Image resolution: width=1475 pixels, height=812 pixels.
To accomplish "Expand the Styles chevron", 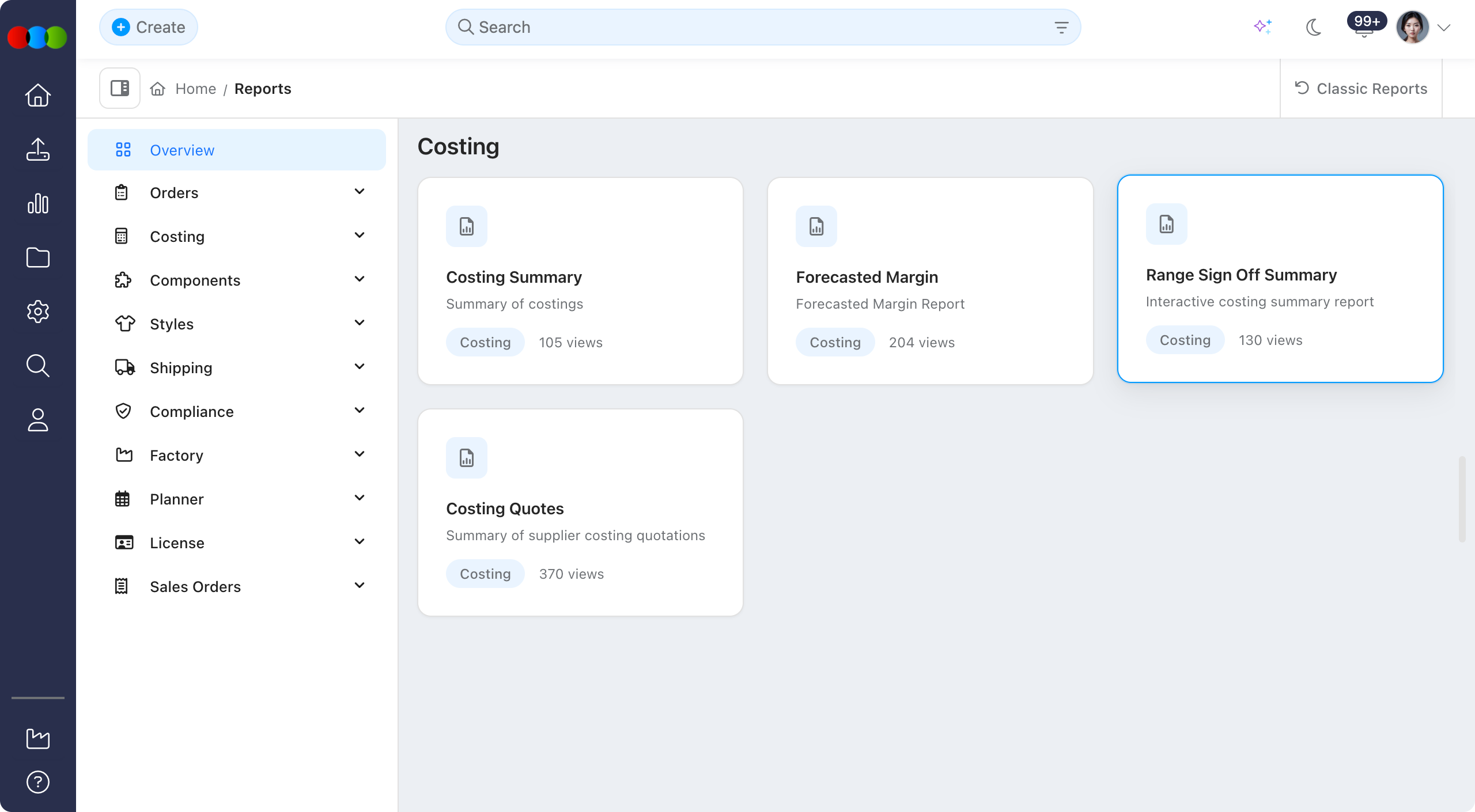I will pyautogui.click(x=360, y=323).
